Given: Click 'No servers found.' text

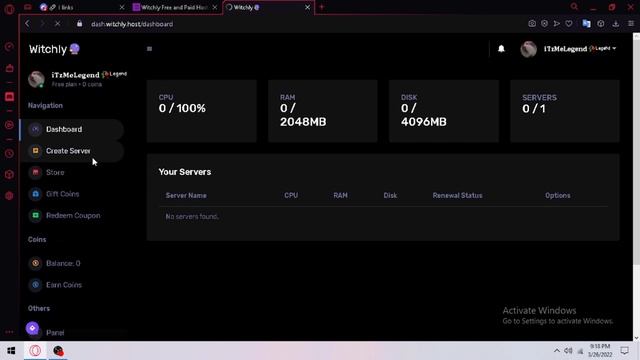Looking at the screenshot, I should pyautogui.click(x=192, y=217).
